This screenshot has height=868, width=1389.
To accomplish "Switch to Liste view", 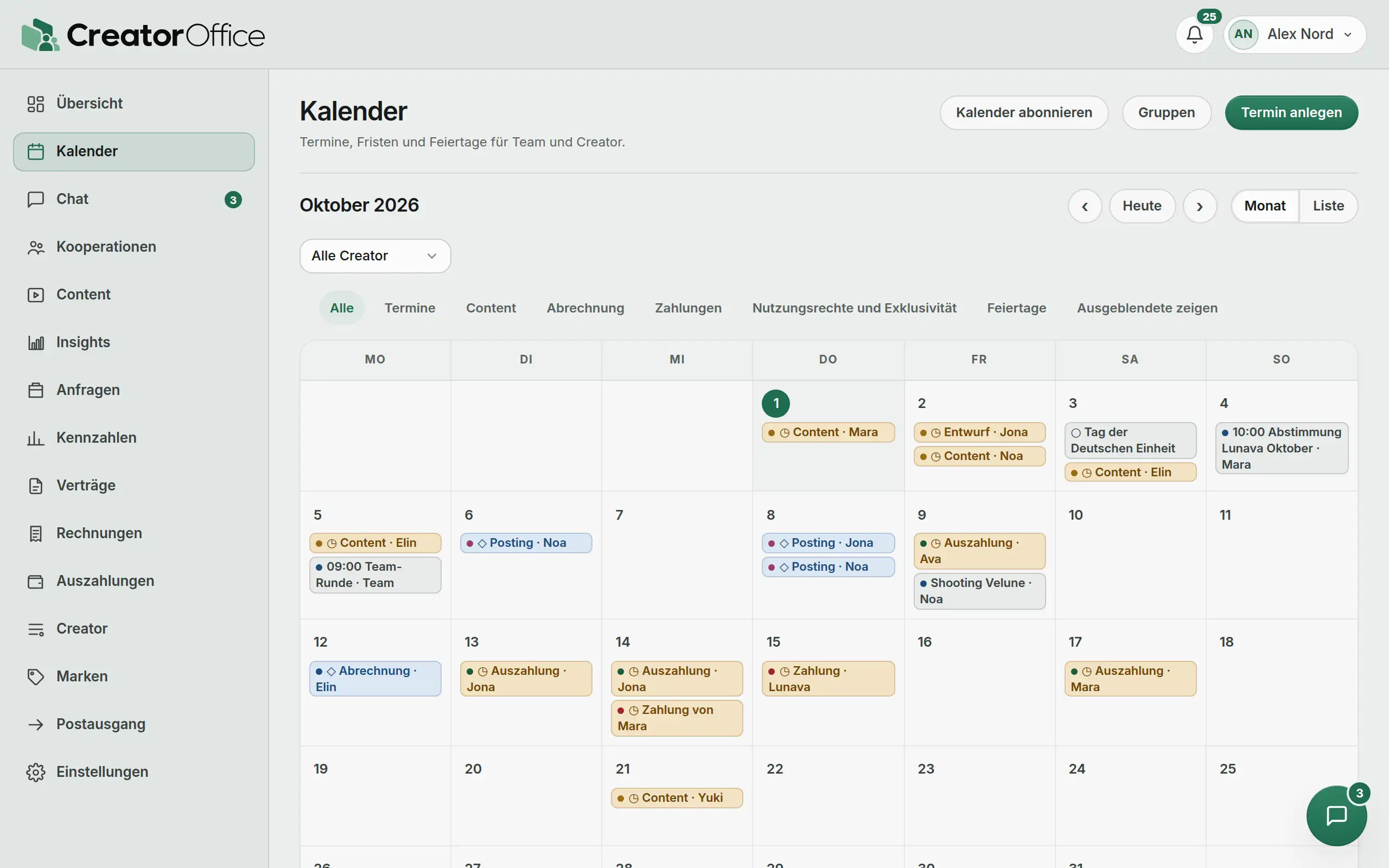I will 1328,206.
